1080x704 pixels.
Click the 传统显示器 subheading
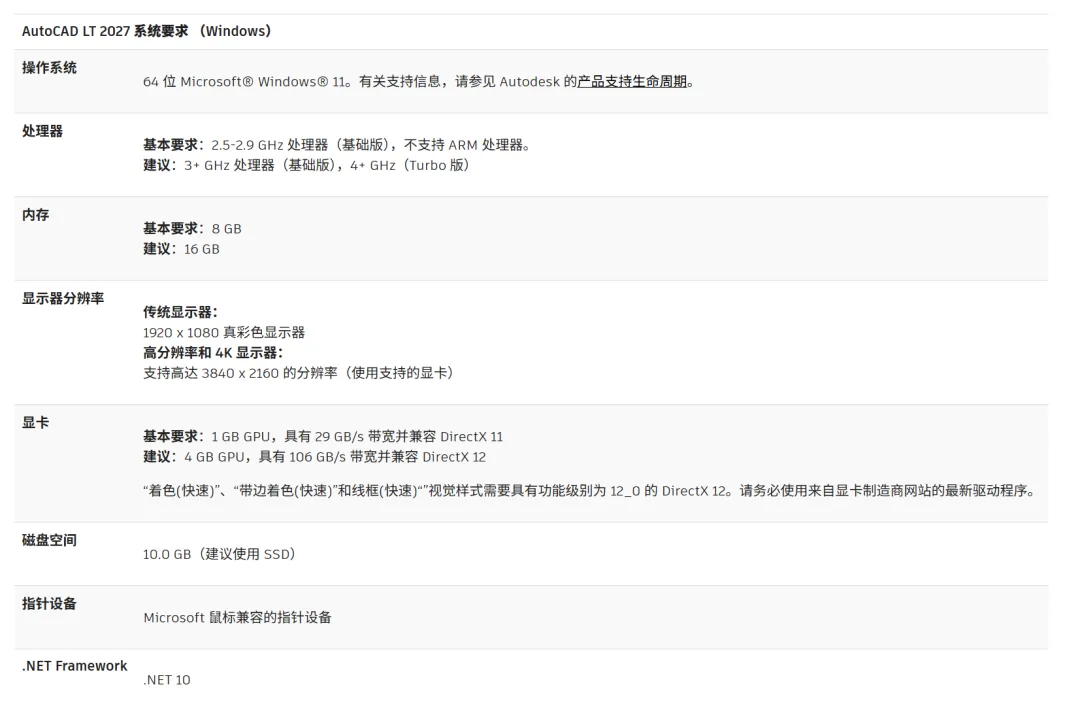pos(180,312)
